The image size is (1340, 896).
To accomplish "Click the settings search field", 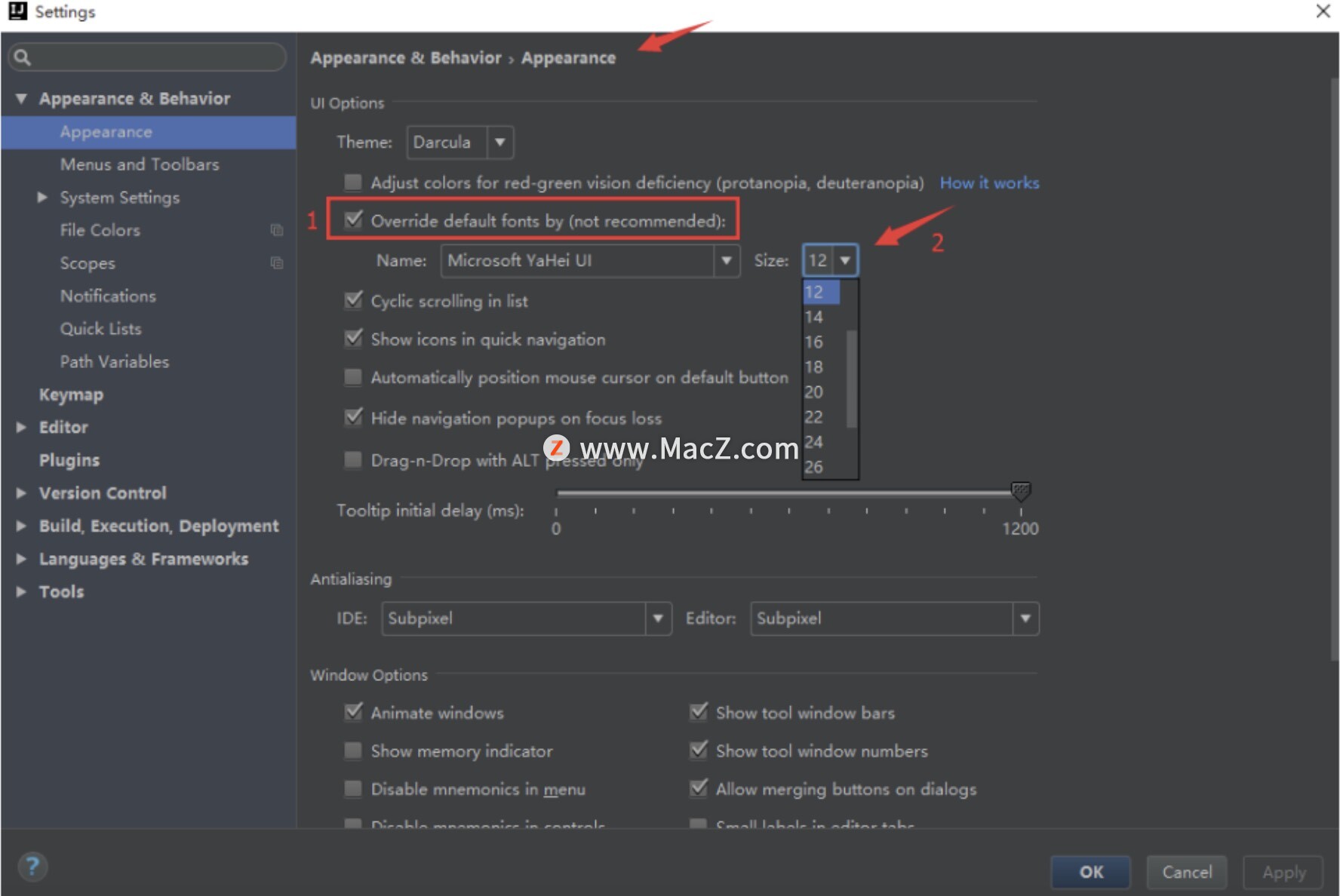I will pos(148,57).
